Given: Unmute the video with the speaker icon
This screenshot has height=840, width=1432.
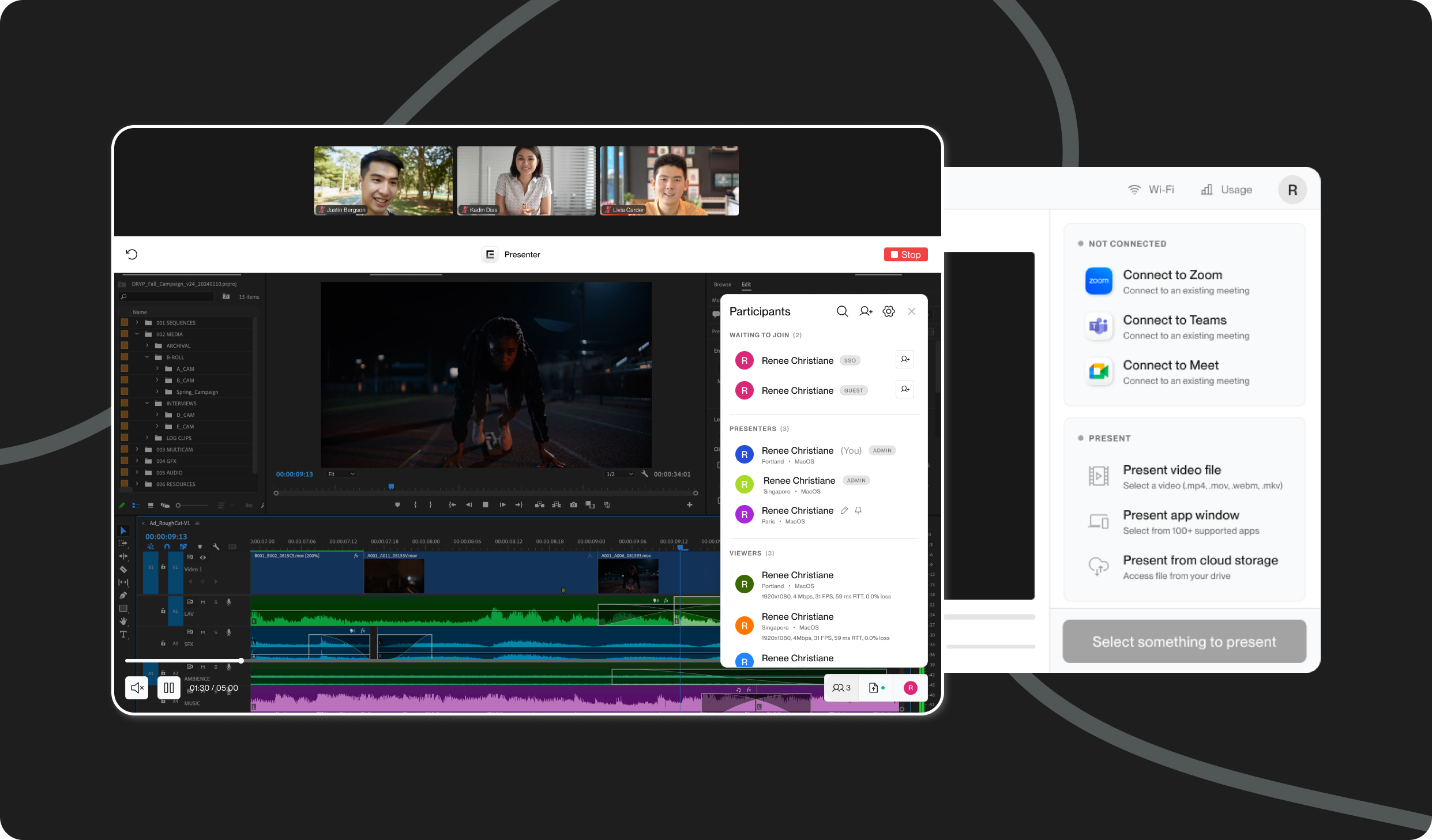Looking at the screenshot, I should click(x=137, y=688).
